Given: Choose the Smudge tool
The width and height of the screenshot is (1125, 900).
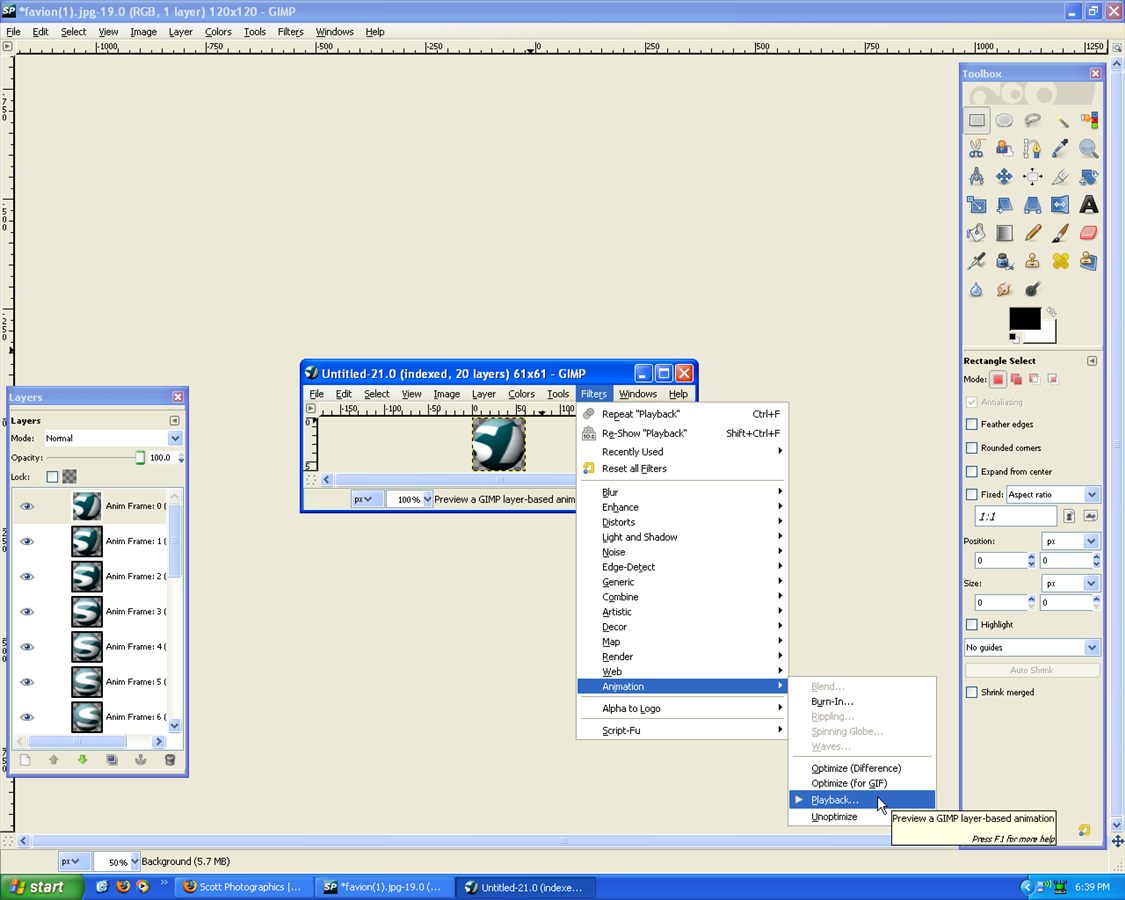Looking at the screenshot, I should (x=1004, y=289).
